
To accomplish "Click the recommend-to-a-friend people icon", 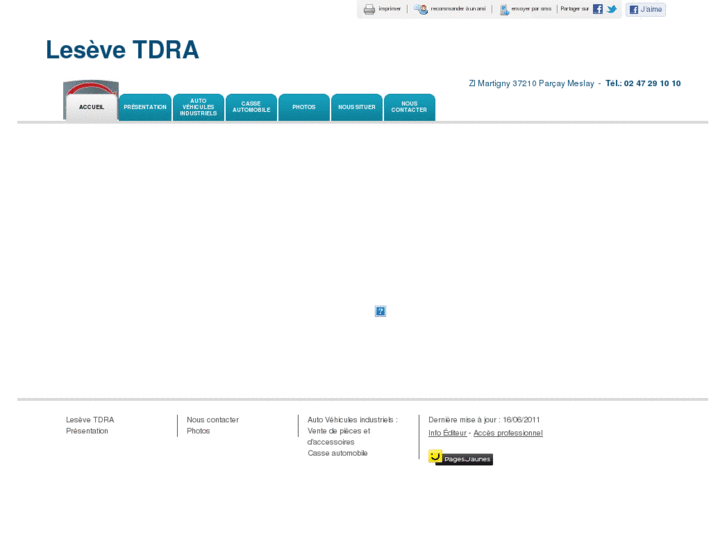I will [421, 9].
